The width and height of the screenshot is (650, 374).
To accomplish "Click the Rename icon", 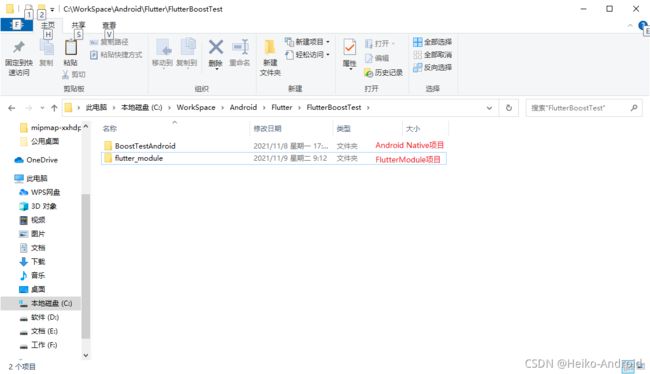I will [240, 47].
